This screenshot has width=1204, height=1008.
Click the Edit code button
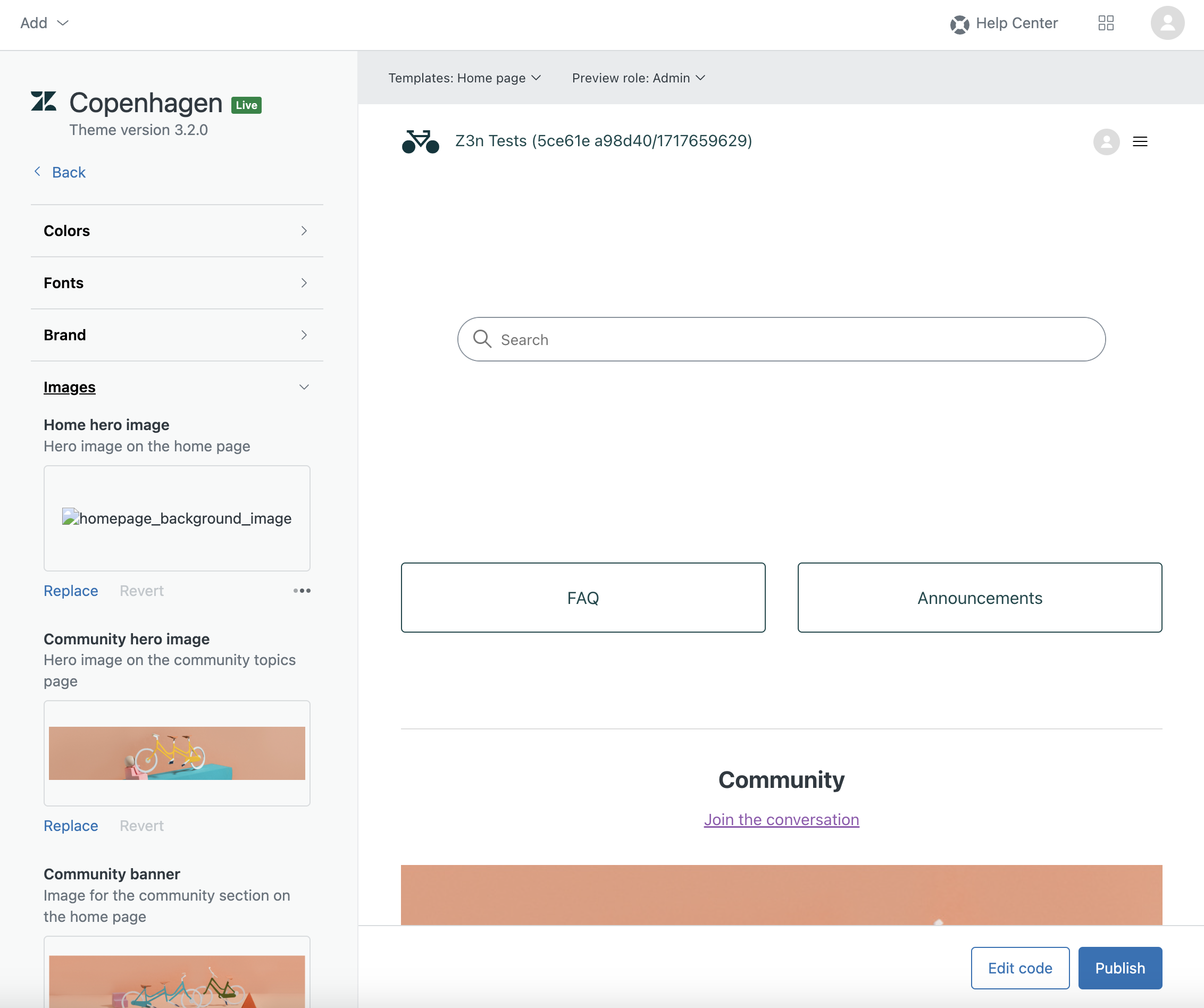[x=1019, y=968]
